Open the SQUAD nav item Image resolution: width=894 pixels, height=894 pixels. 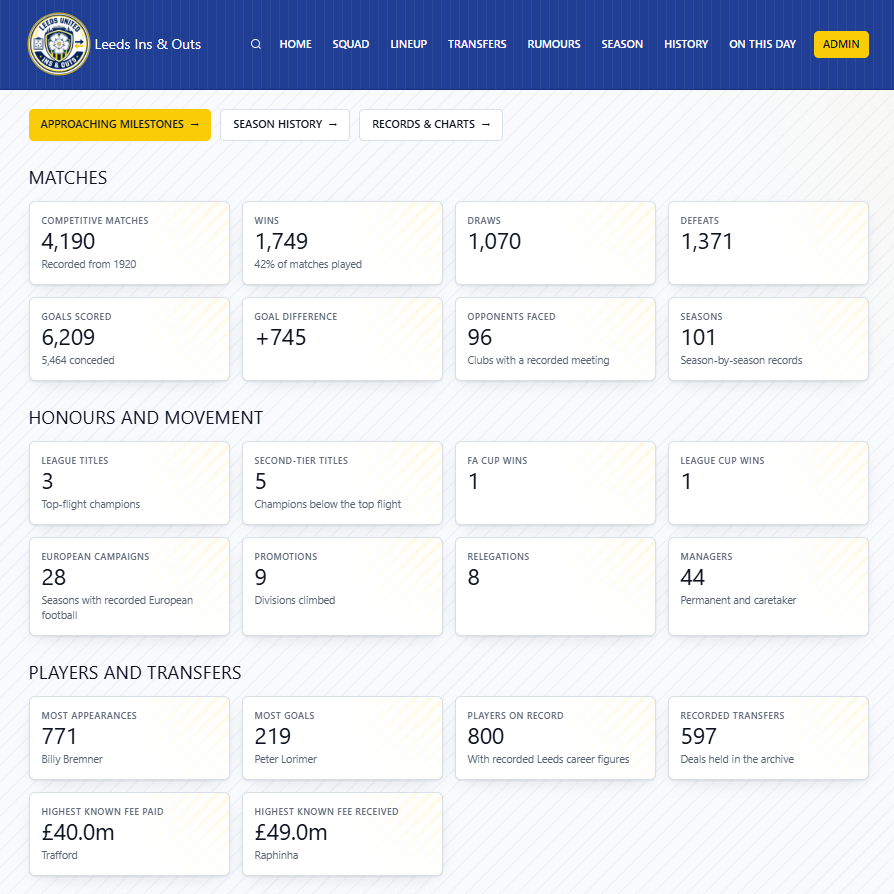pos(351,44)
